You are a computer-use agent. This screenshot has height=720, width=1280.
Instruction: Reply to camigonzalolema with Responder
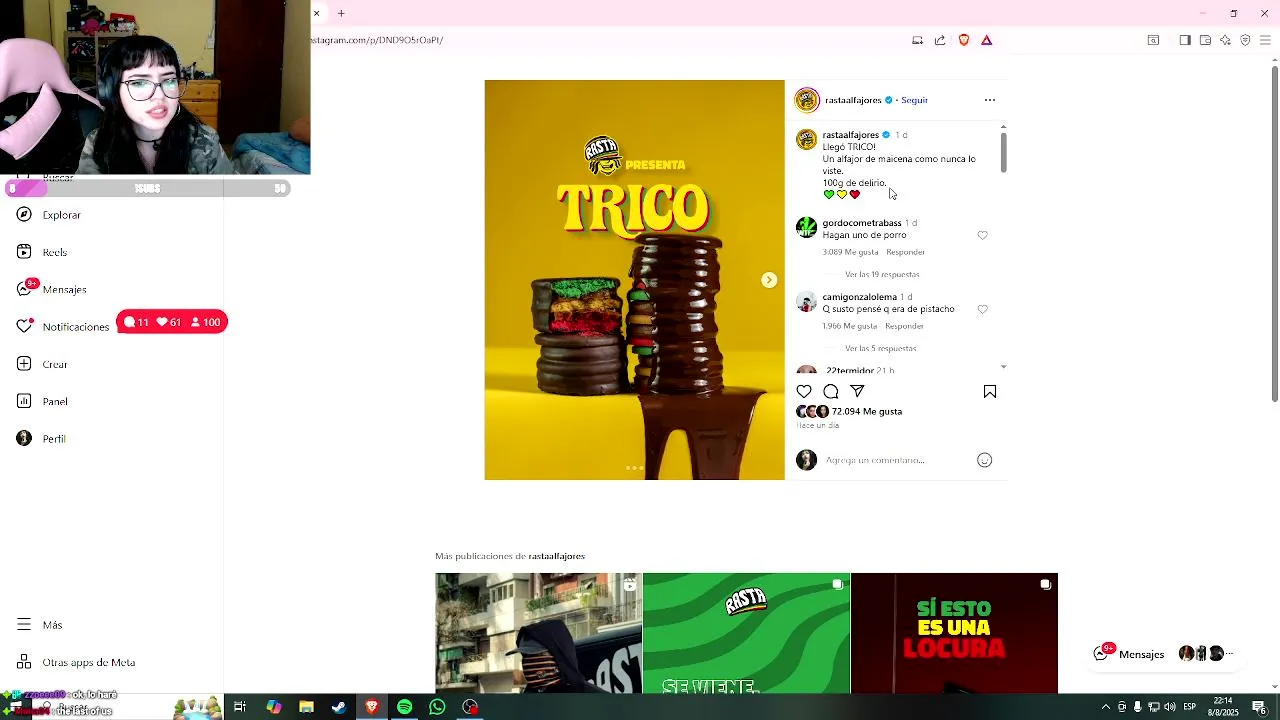point(904,326)
